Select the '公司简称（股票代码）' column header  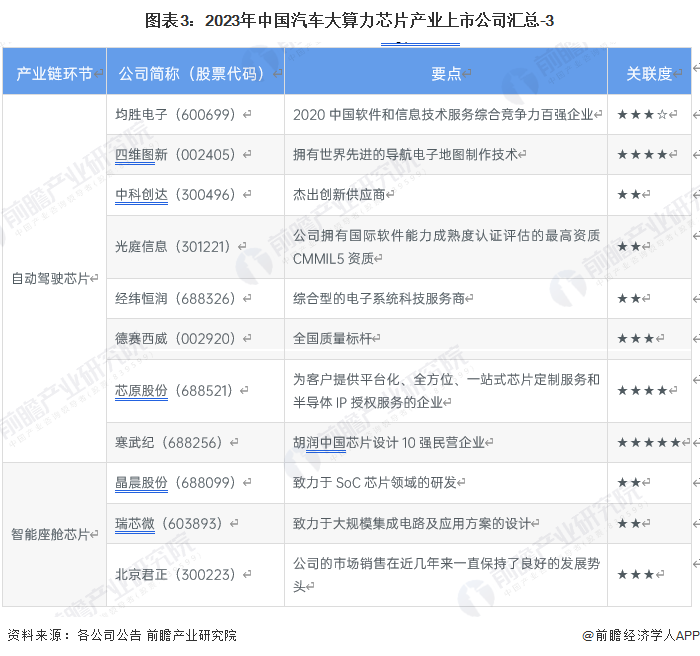(x=195, y=73)
